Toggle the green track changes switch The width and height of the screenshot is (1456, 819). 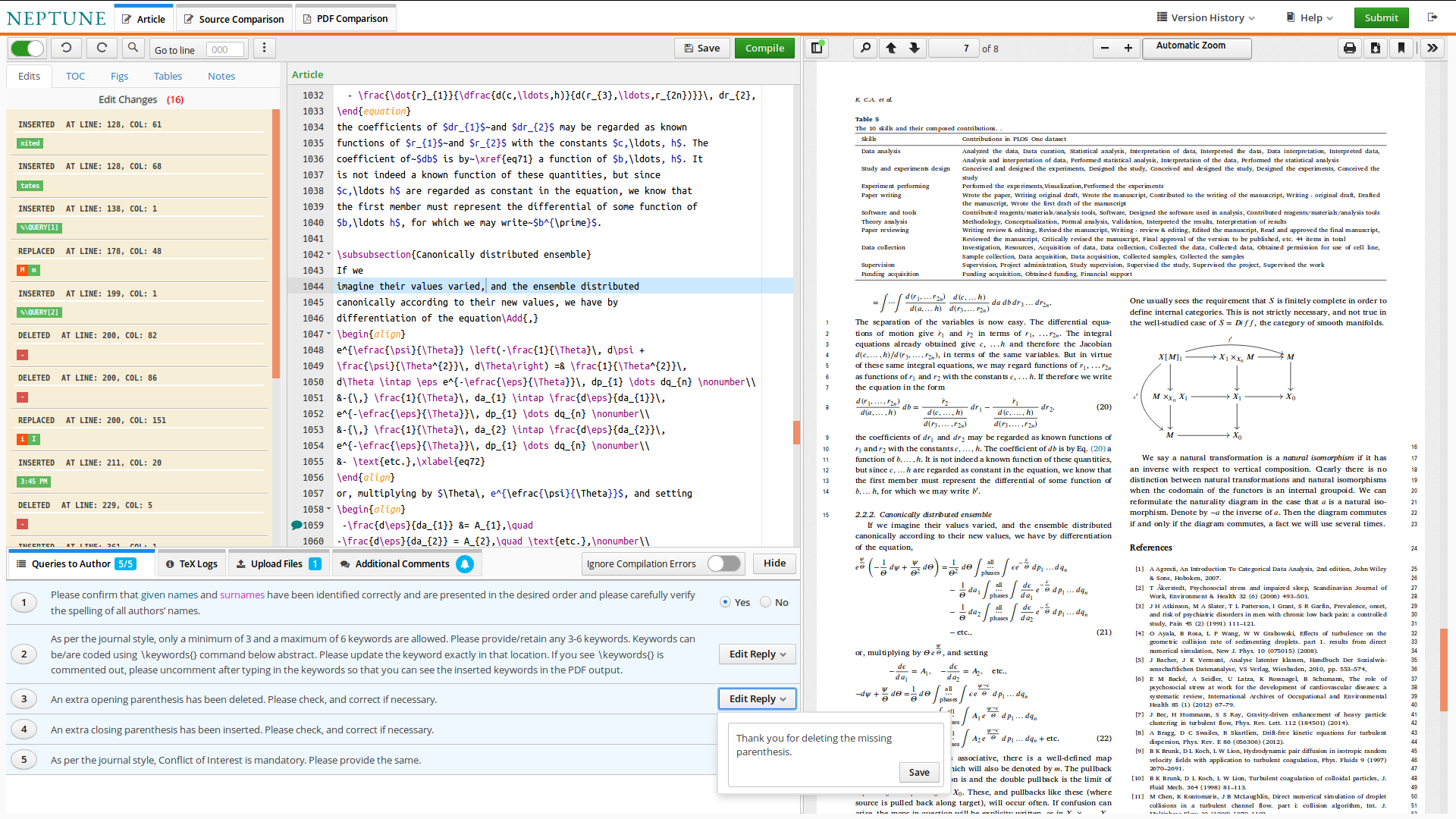[28, 49]
